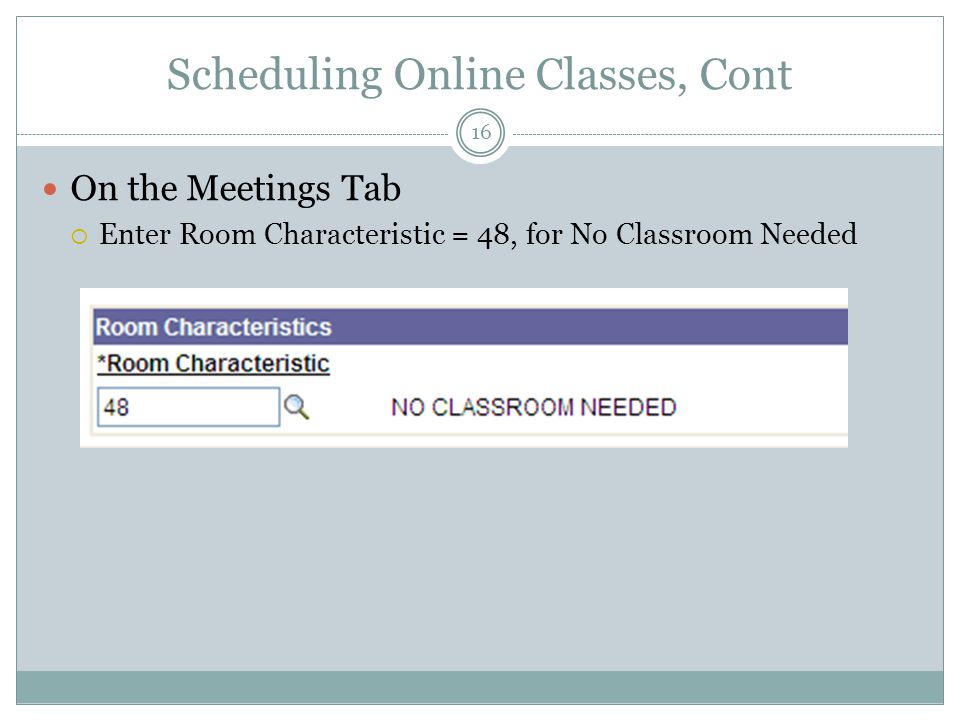Click the teal footer bar of slide
960x720 pixels.
[x=480, y=687]
